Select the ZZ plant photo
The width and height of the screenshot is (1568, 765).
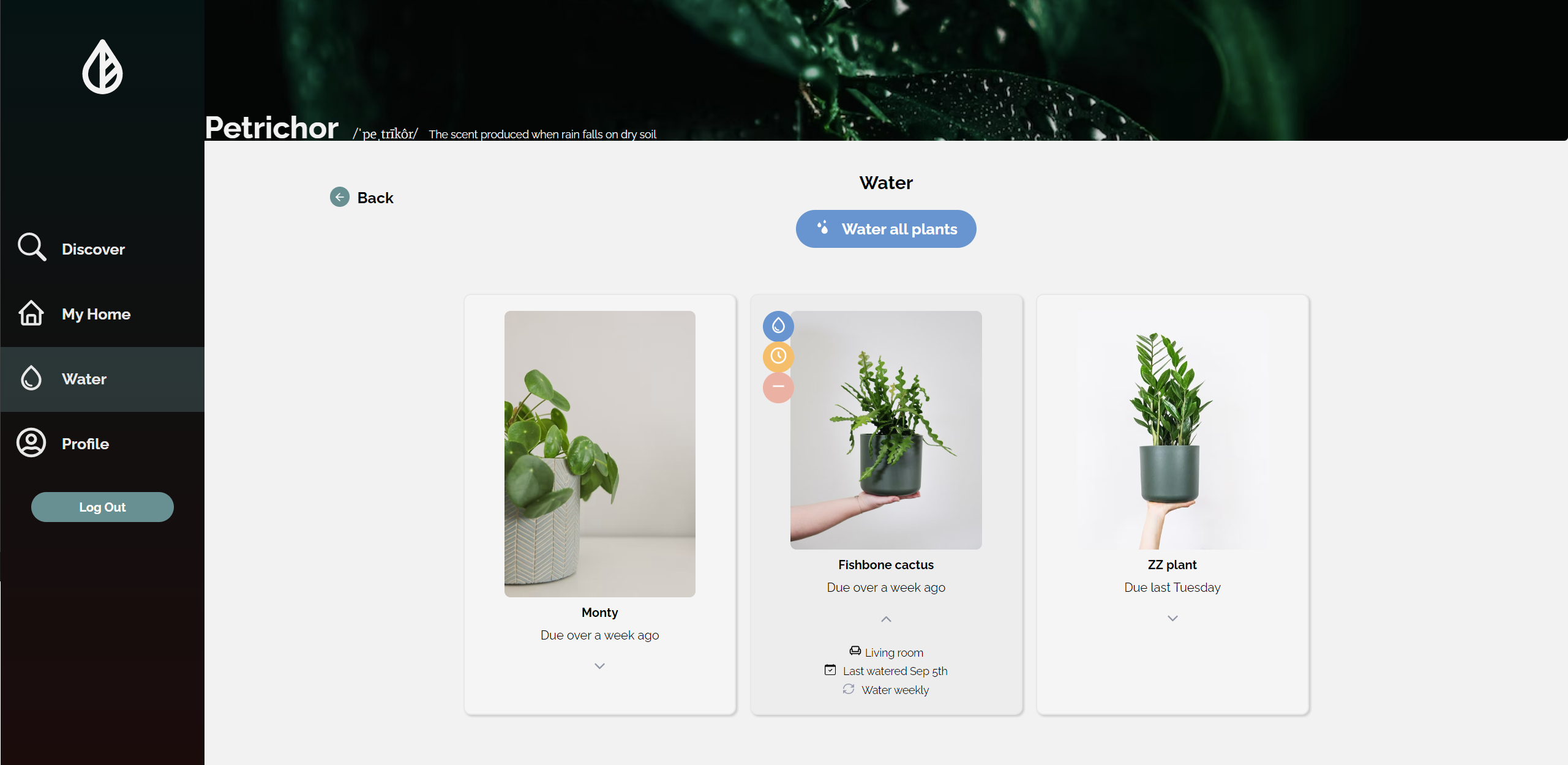click(x=1172, y=430)
